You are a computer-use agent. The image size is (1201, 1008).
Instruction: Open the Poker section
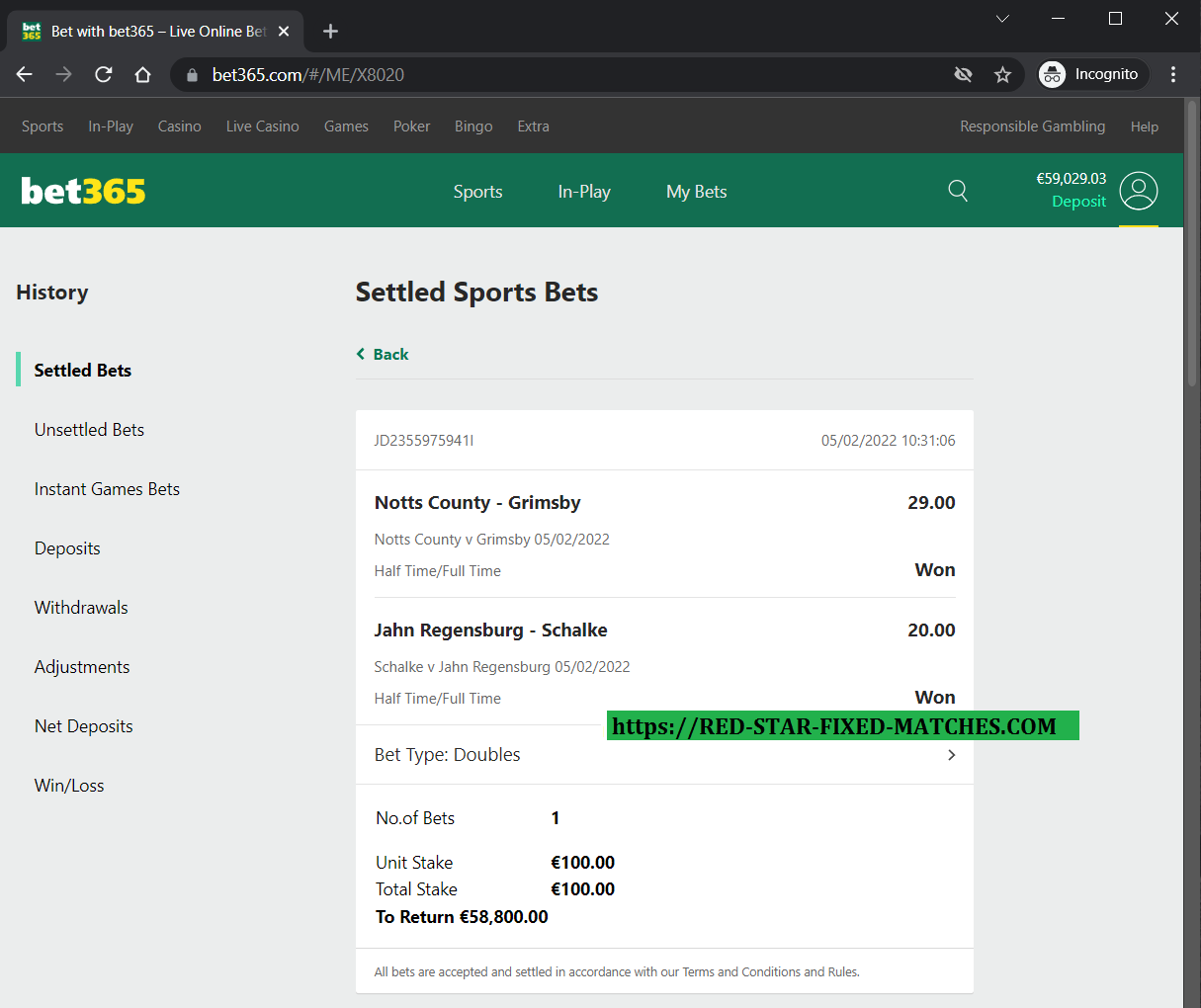[411, 126]
